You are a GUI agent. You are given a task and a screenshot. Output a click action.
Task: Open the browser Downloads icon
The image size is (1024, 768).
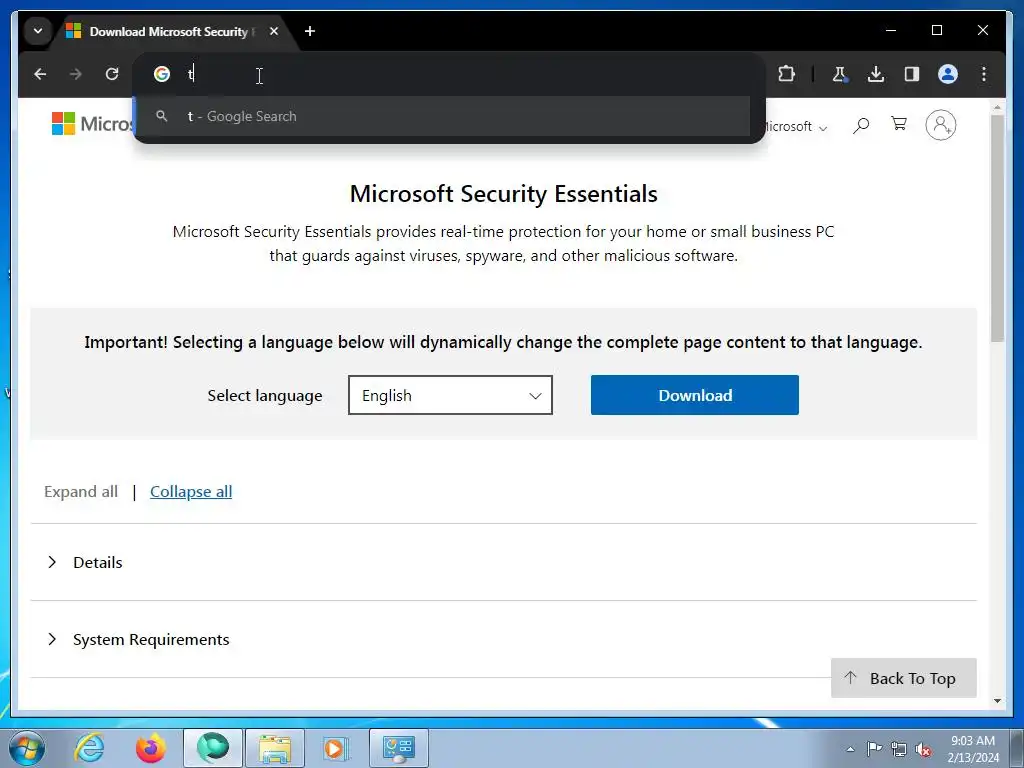pos(876,74)
